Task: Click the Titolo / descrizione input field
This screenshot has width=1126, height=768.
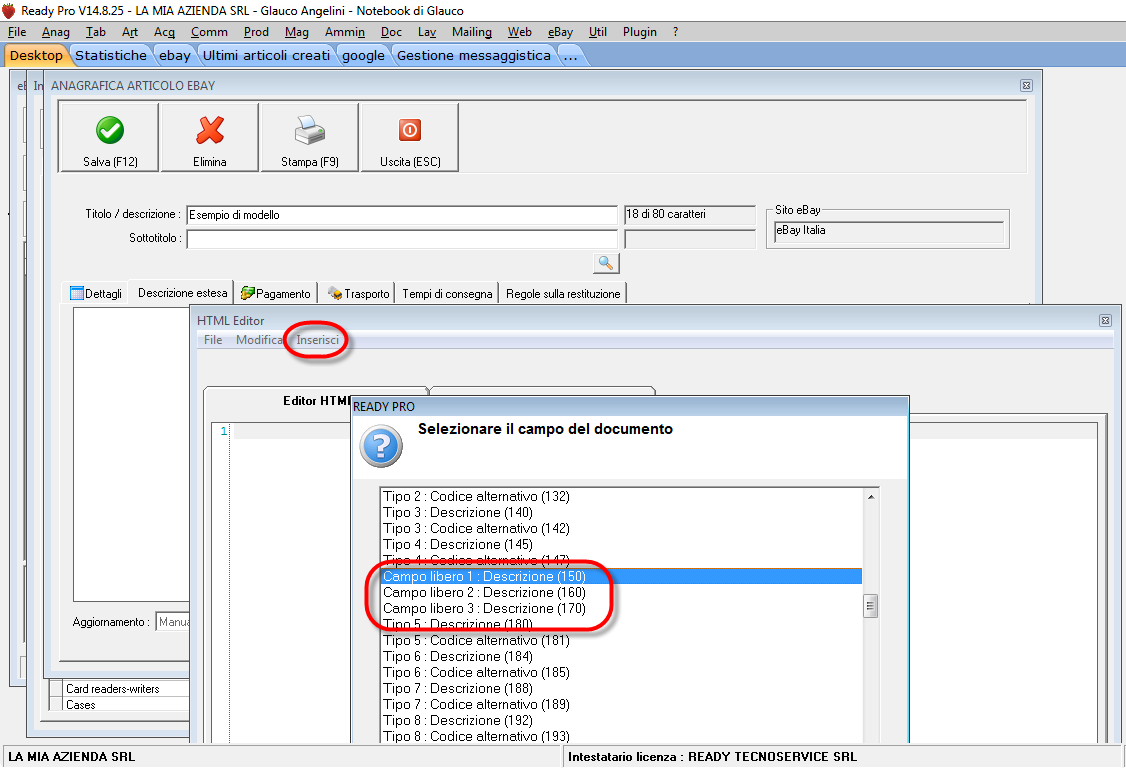Action: pos(401,215)
